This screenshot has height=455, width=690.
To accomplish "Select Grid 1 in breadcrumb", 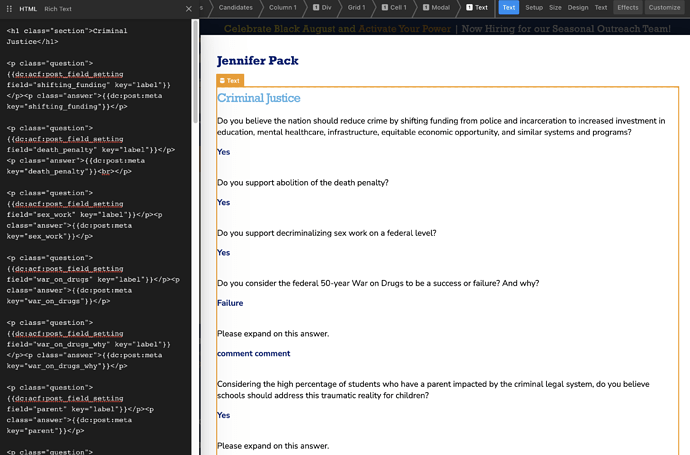I will coord(358,8).
